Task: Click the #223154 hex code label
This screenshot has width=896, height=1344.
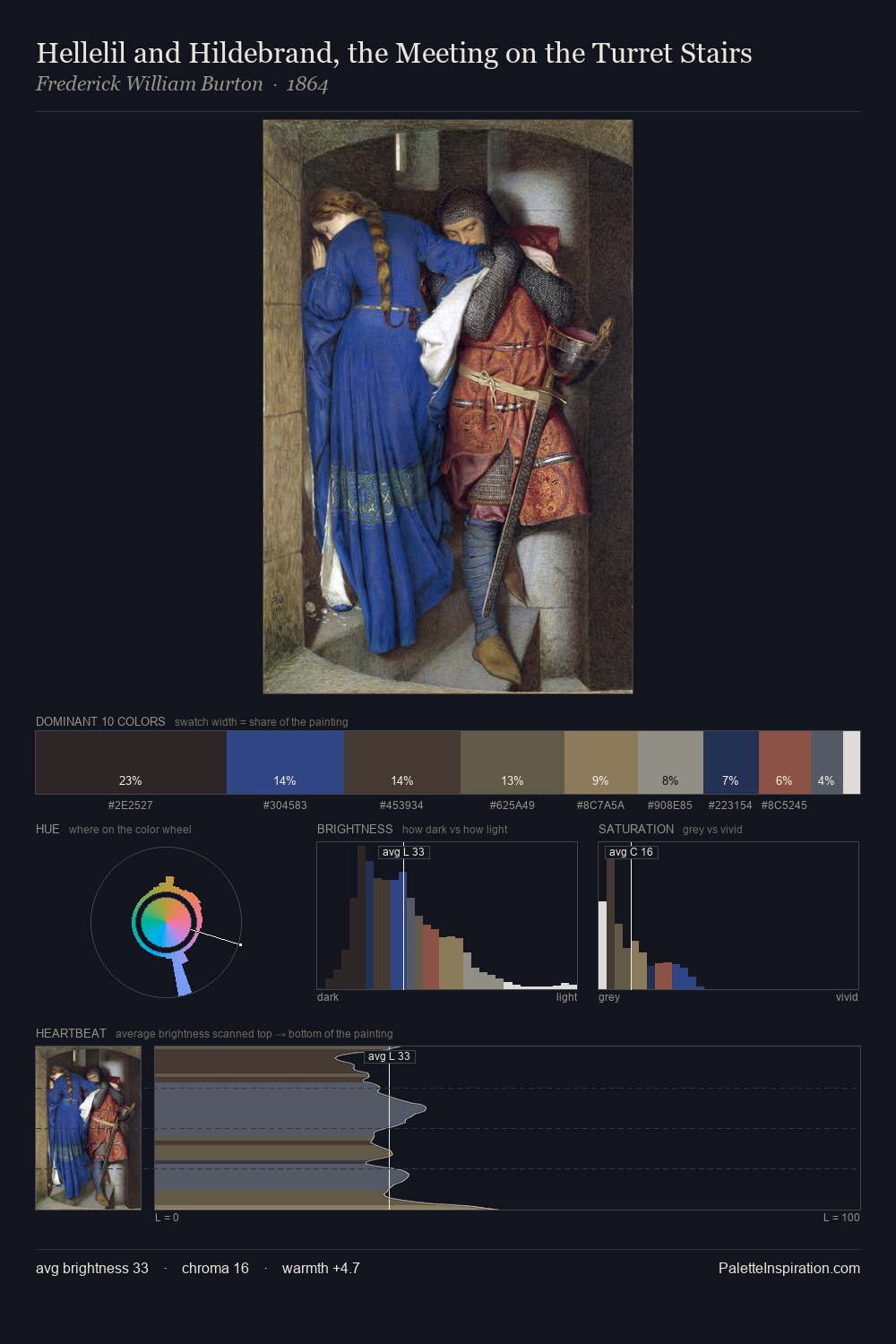Action: (730, 806)
